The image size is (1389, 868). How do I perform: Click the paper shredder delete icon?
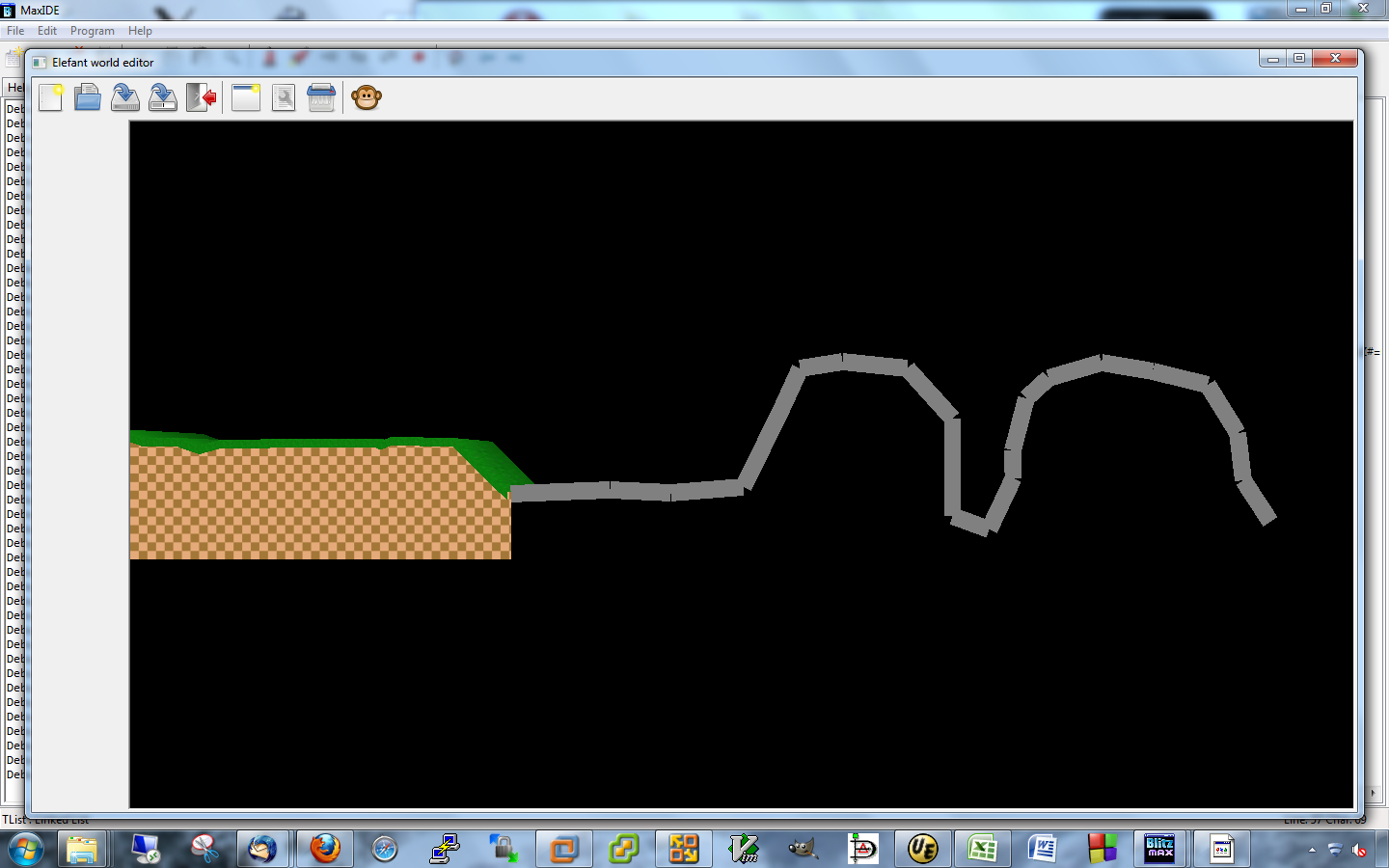321,97
